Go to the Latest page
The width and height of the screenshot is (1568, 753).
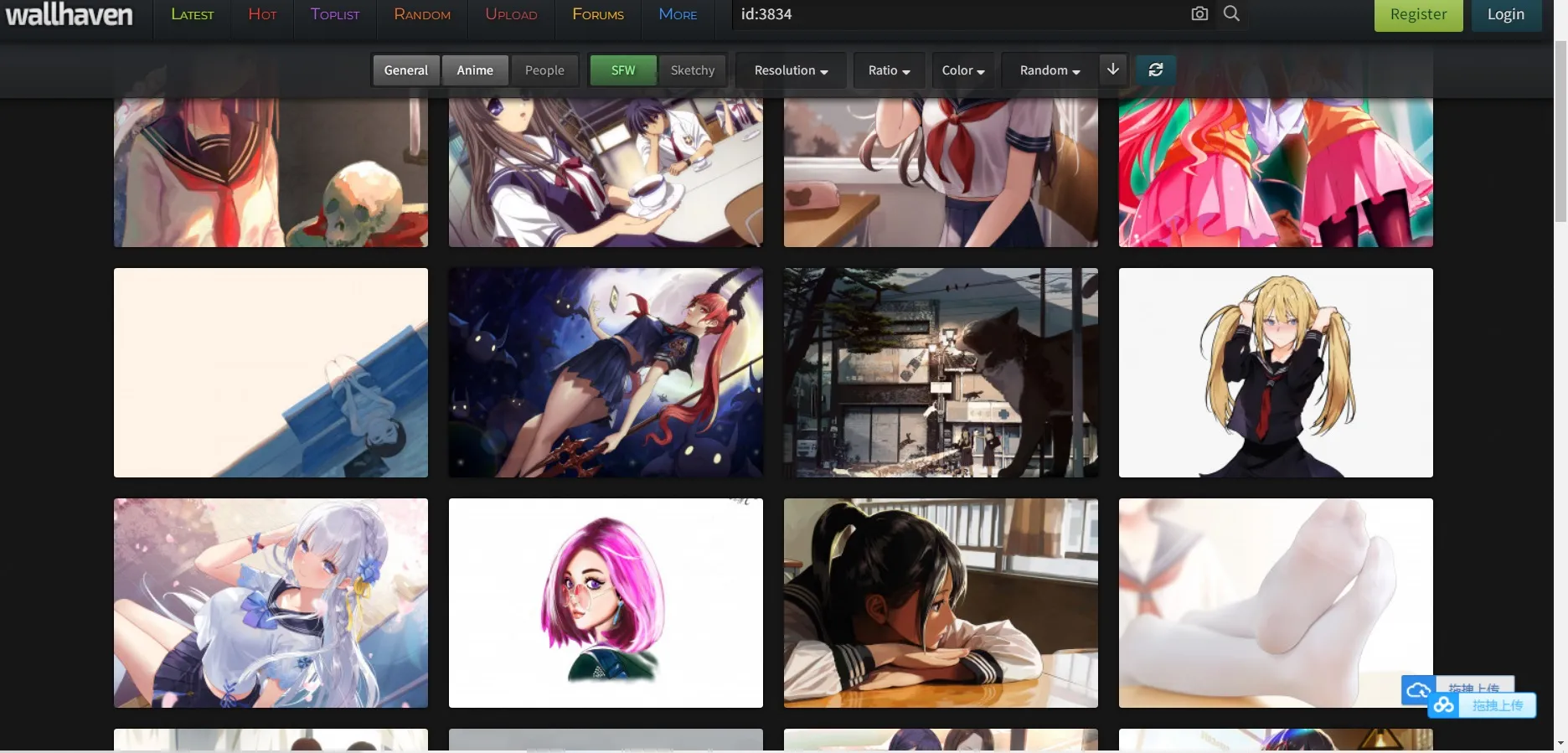click(x=193, y=14)
